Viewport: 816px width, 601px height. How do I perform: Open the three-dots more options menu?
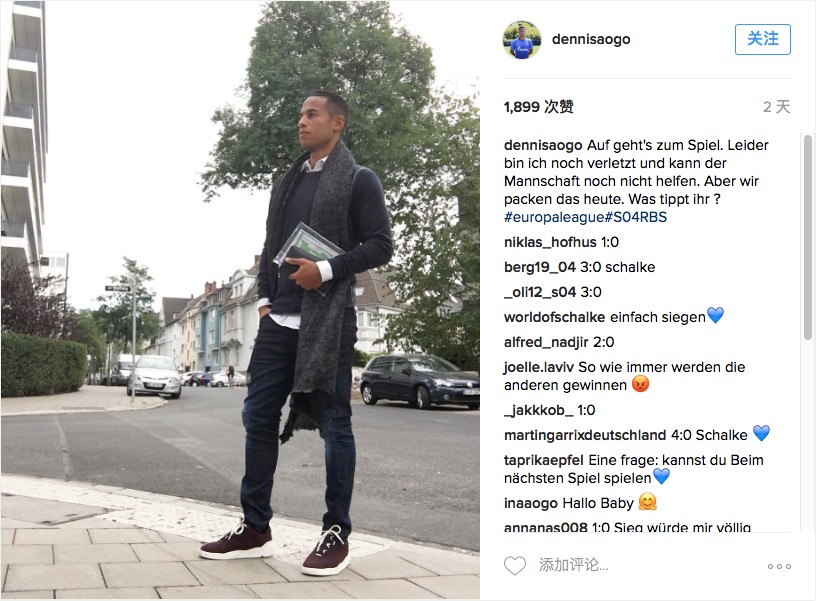coord(779,566)
